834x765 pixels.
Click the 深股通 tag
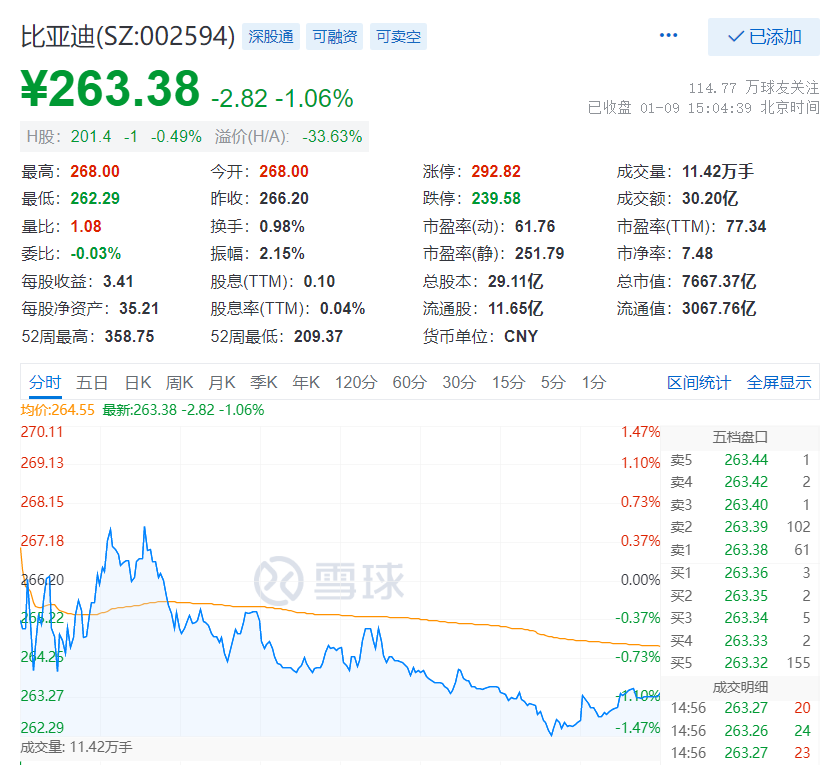[x=271, y=37]
